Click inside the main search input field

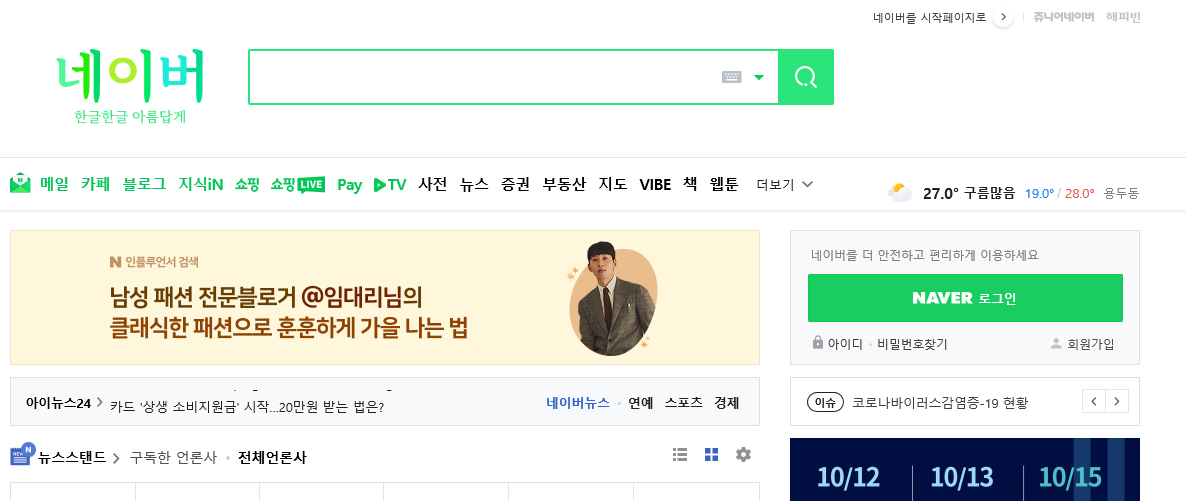point(484,77)
